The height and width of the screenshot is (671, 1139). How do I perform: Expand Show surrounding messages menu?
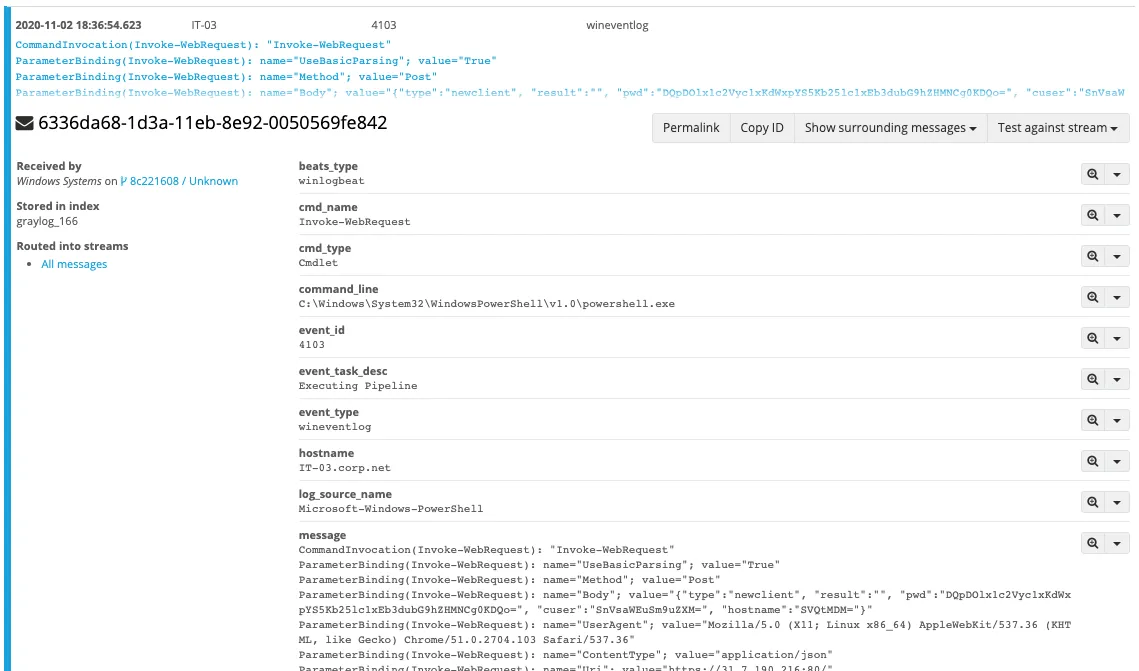(891, 128)
